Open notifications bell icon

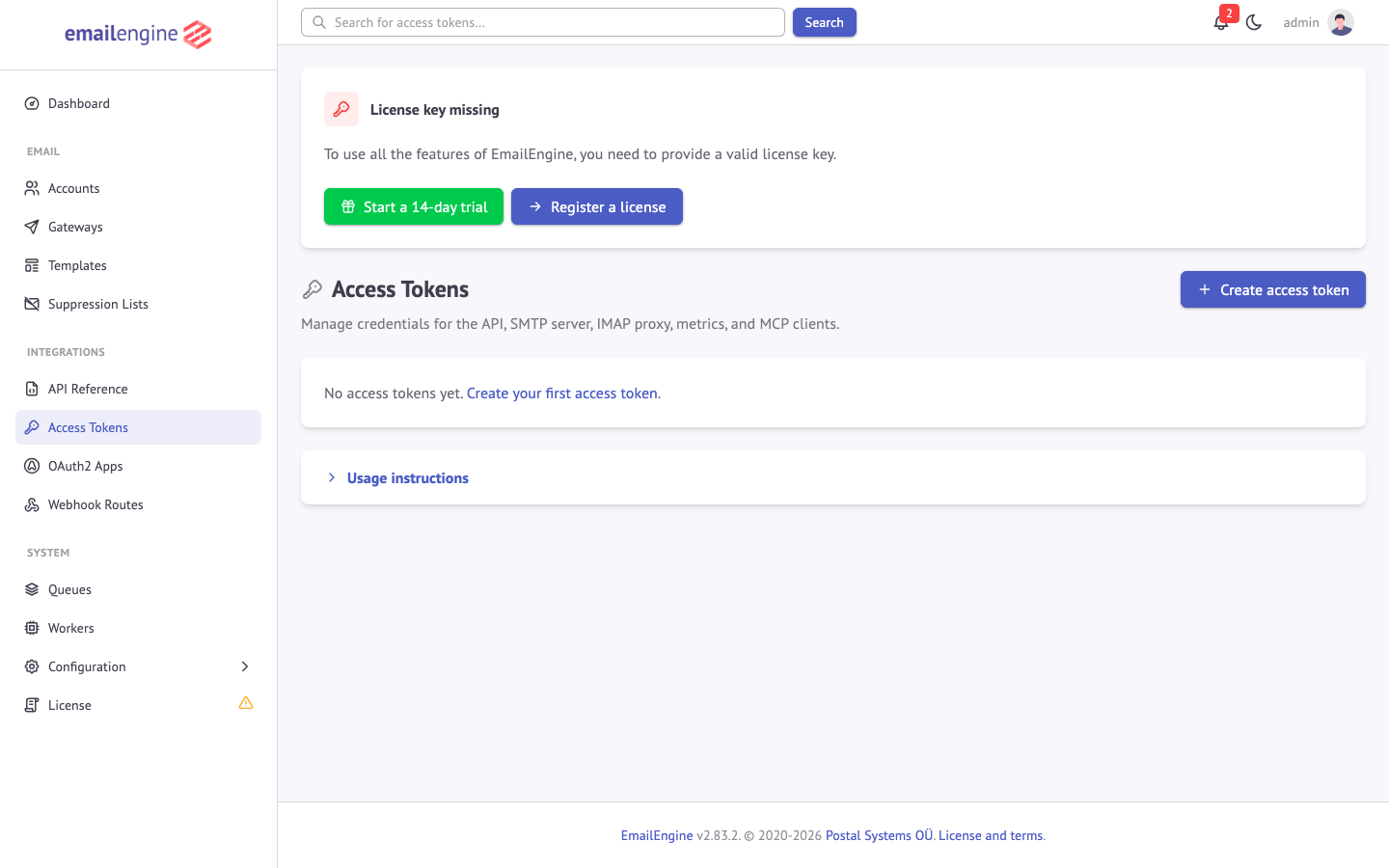[x=1221, y=22]
